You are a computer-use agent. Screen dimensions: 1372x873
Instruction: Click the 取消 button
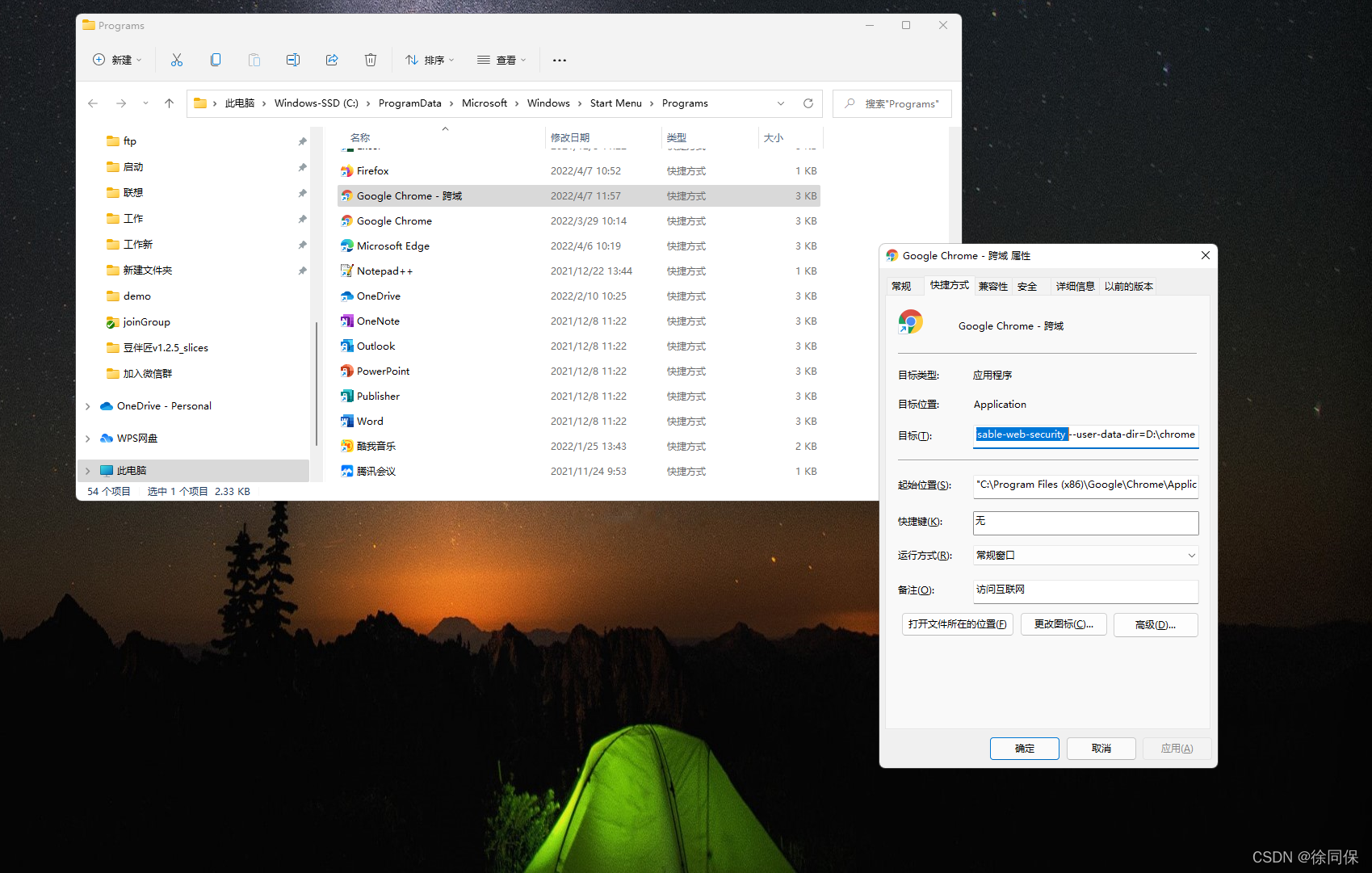1101,749
